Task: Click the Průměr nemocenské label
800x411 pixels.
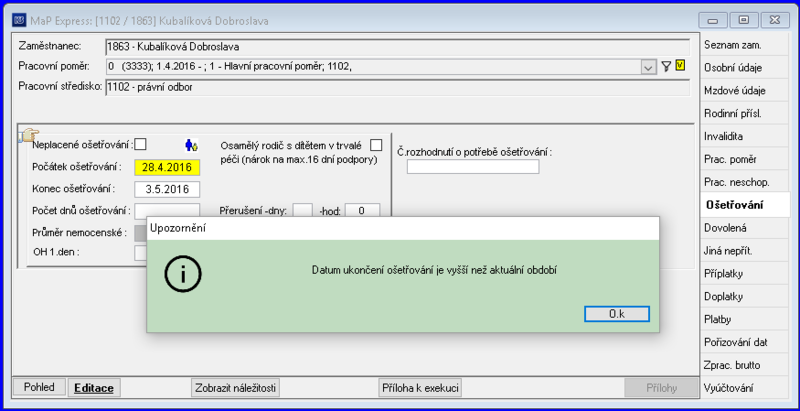Action: pyautogui.click(x=79, y=233)
